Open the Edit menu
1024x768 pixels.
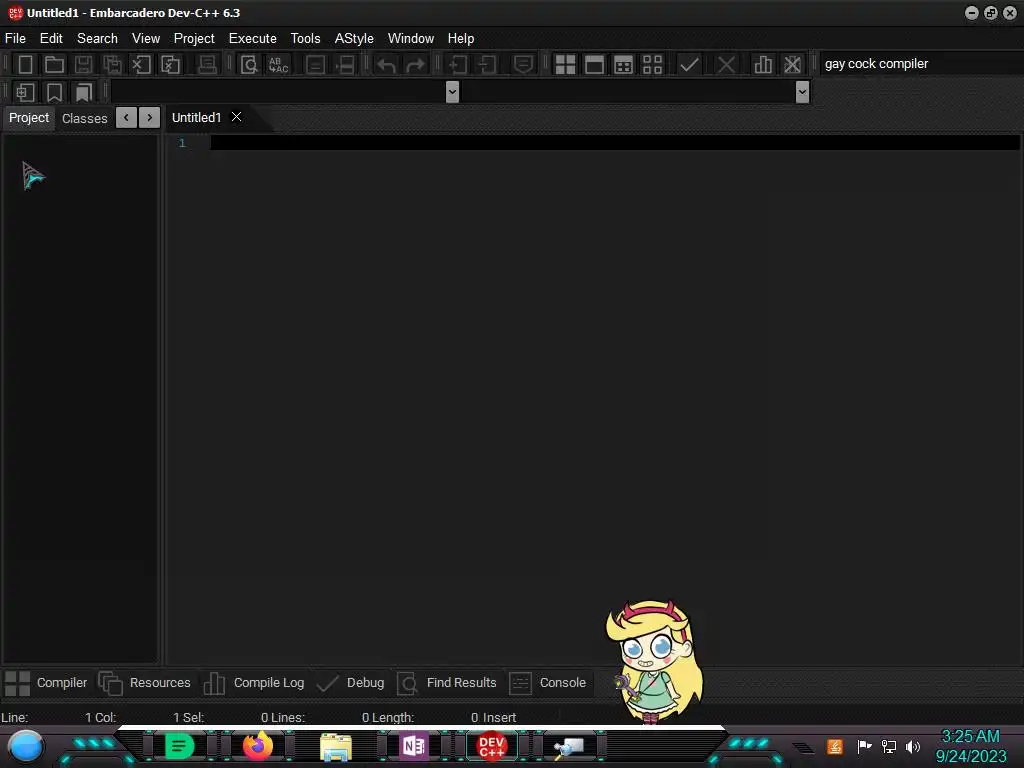click(51, 39)
